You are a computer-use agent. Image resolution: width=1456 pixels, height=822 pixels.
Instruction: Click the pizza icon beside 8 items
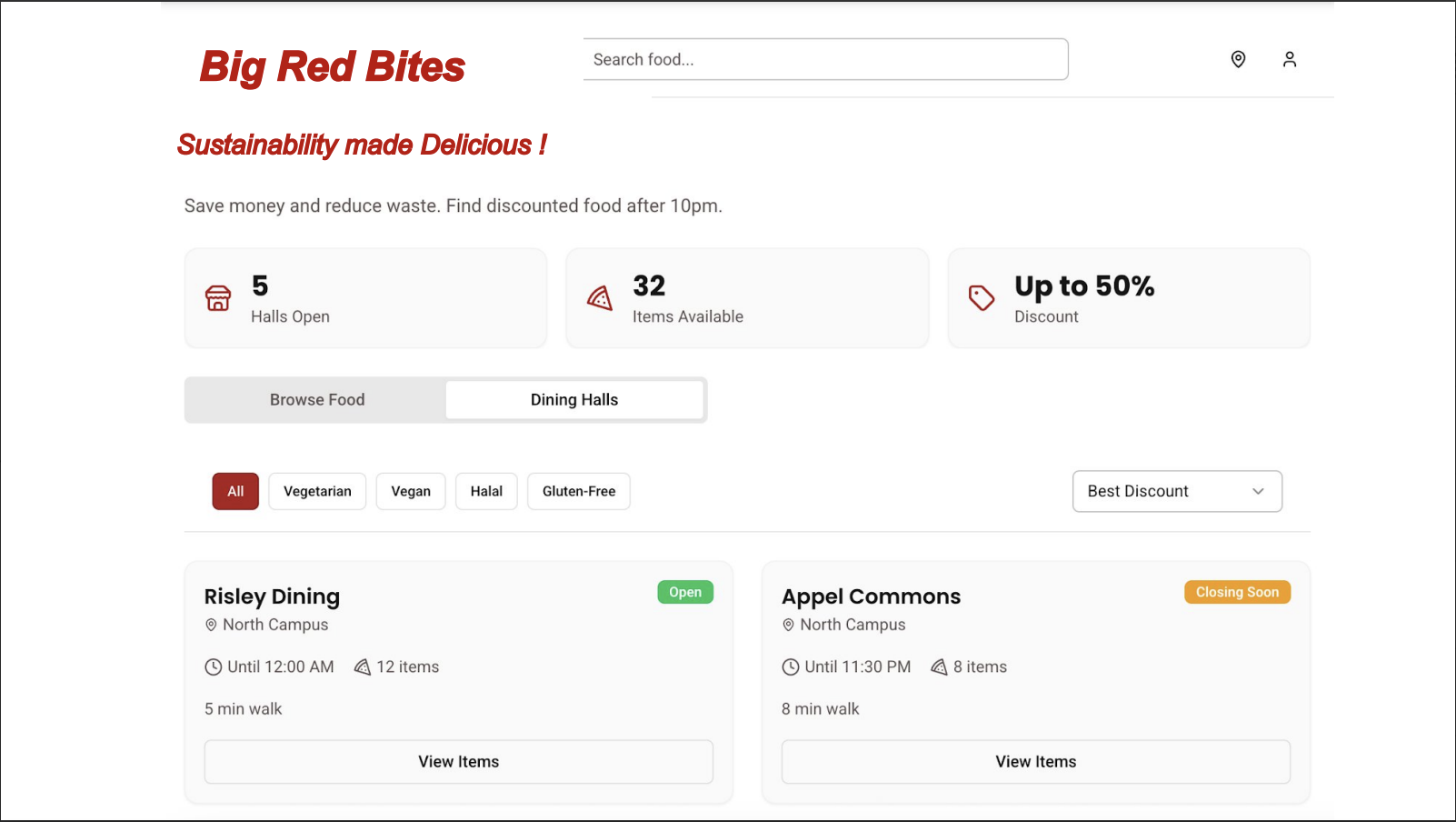939,667
